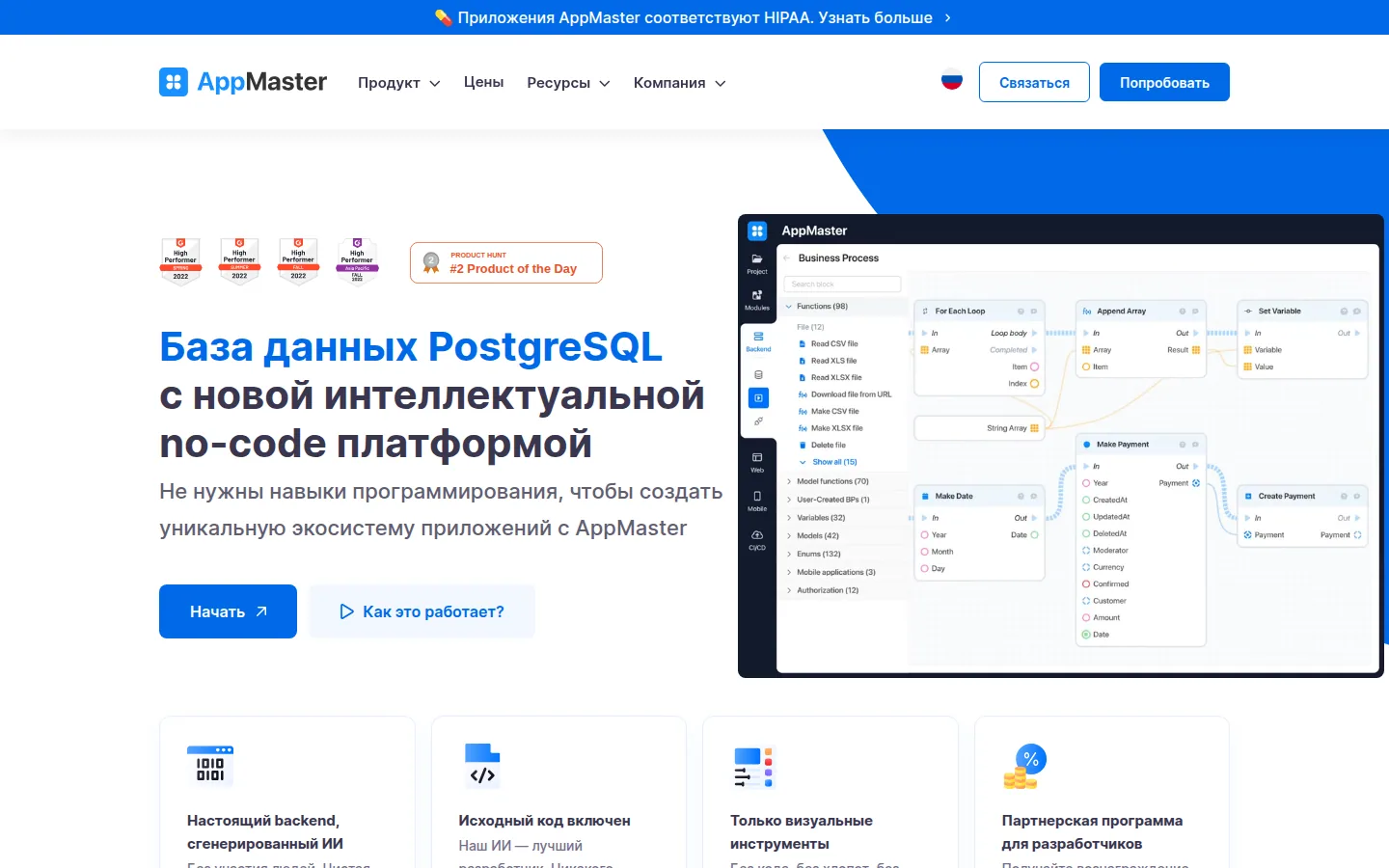Image resolution: width=1389 pixels, height=868 pixels.
Task: Select Mobile in the studio sidebar
Action: [x=757, y=501]
